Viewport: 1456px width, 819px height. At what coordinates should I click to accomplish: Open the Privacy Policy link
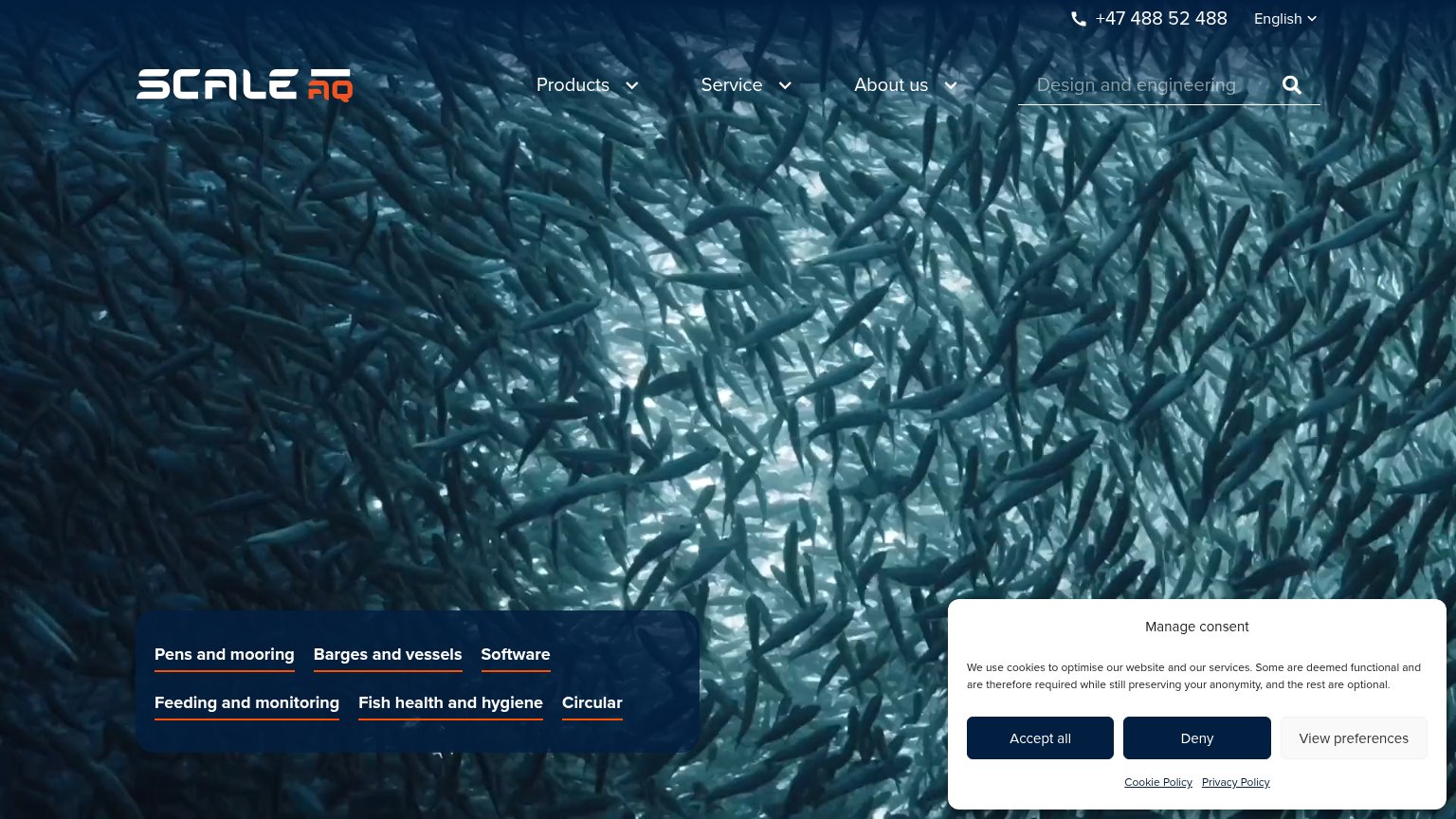point(1235,782)
